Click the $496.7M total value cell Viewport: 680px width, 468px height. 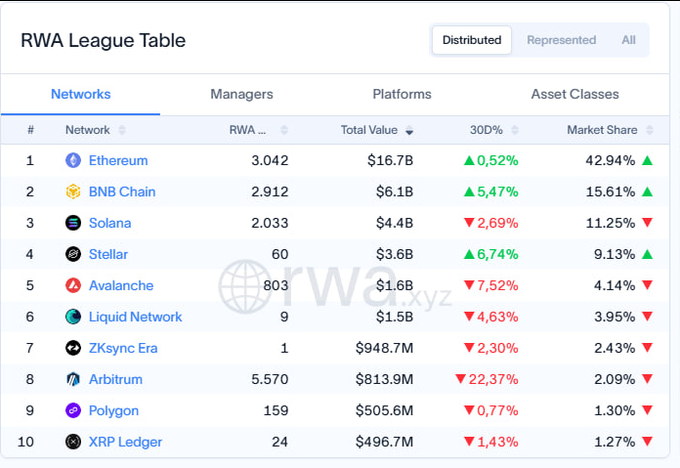[x=384, y=442]
